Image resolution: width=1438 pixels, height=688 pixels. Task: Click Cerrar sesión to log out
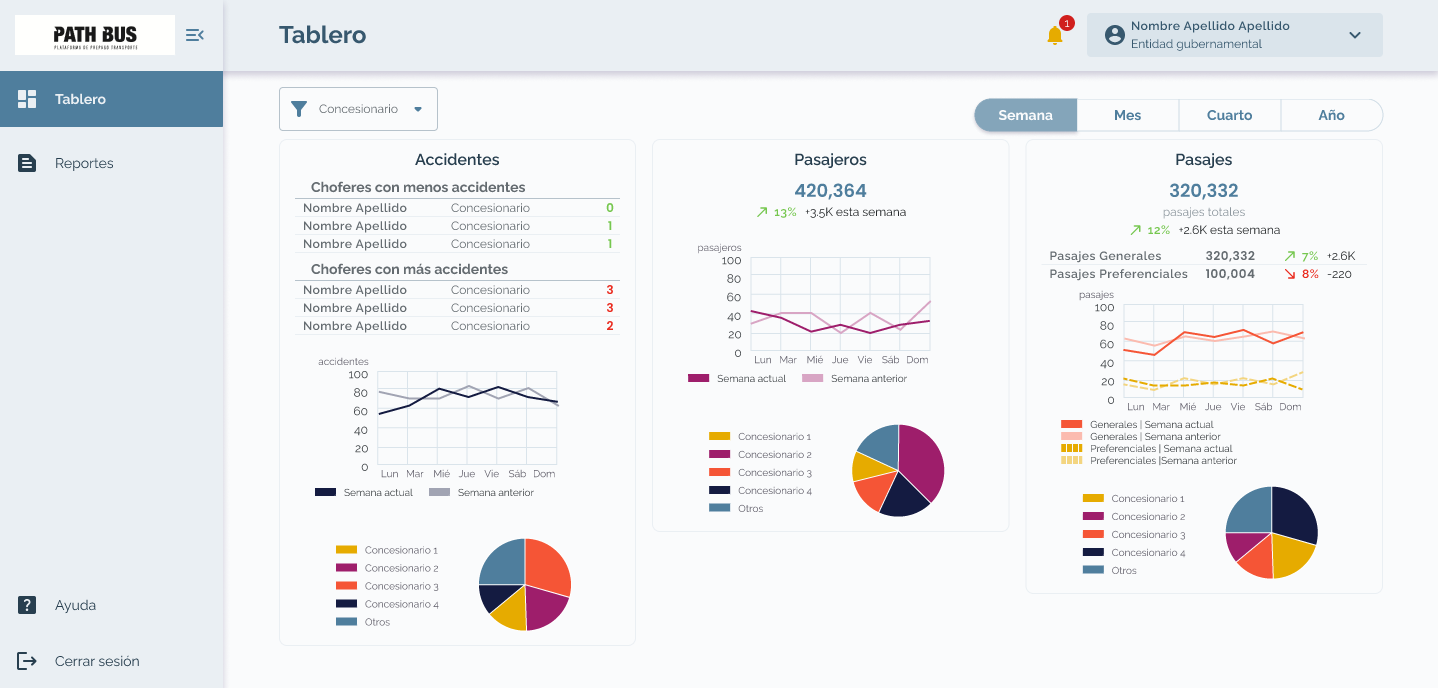pyautogui.click(x=111, y=661)
